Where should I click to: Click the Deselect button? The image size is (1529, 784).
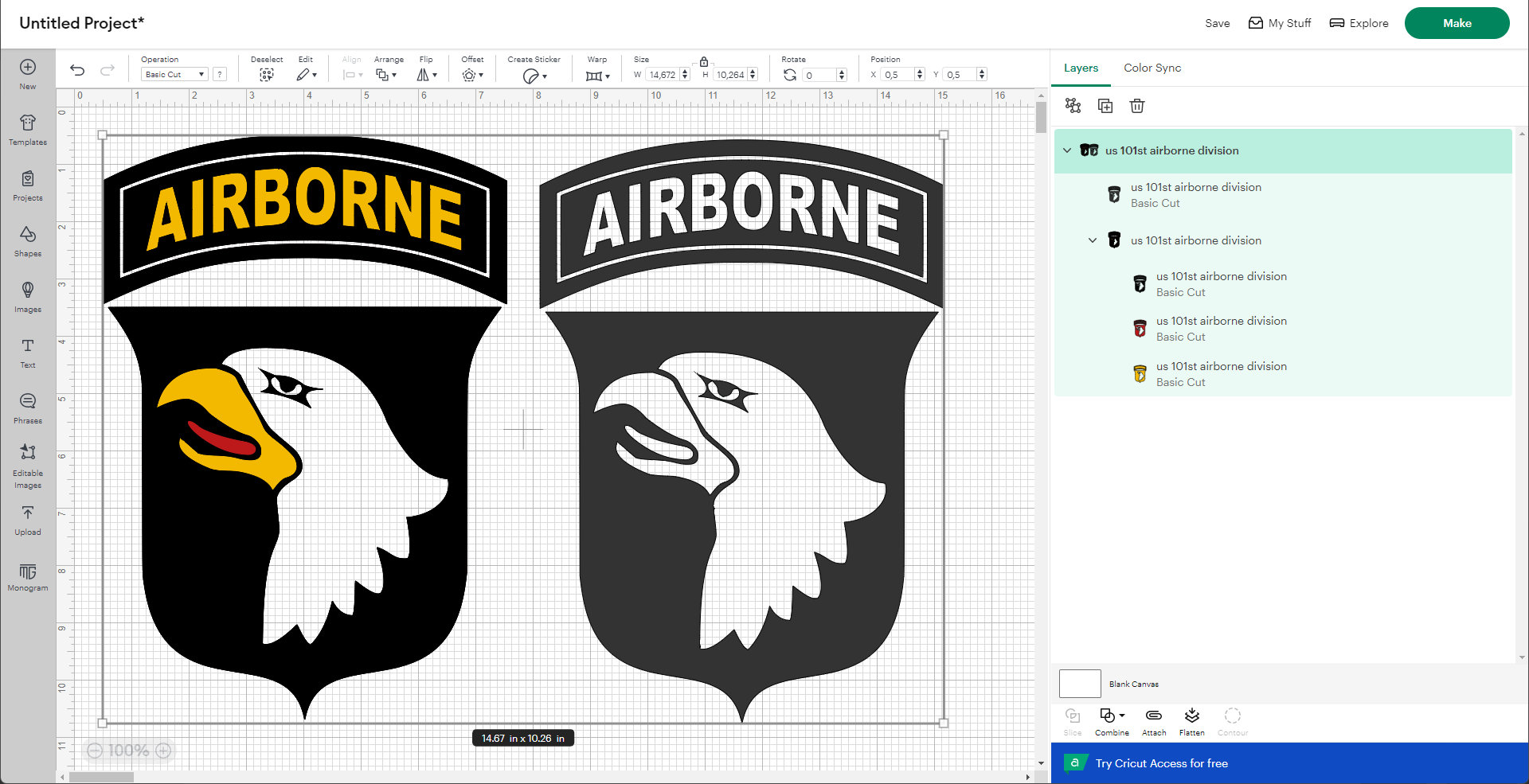[267, 74]
